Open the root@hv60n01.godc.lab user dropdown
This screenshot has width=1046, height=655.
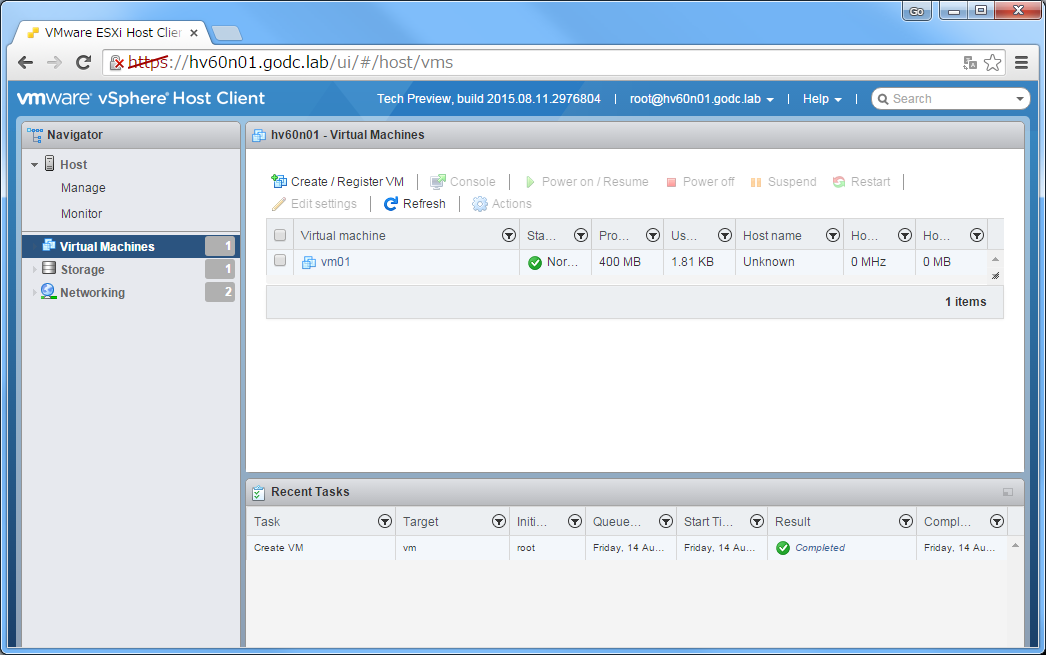pyautogui.click(x=702, y=99)
